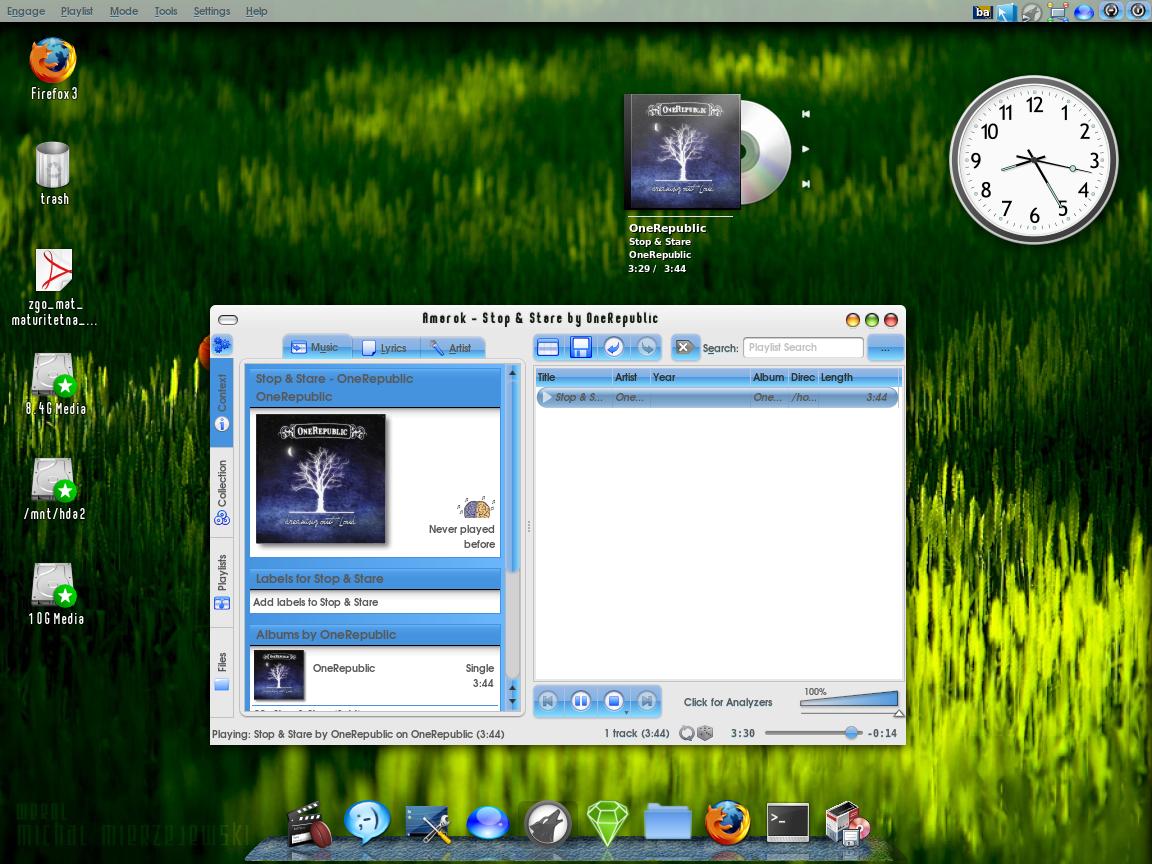The height and width of the screenshot is (864, 1152).
Task: Skip to next track in Amarok
Action: pyautogui.click(x=647, y=701)
